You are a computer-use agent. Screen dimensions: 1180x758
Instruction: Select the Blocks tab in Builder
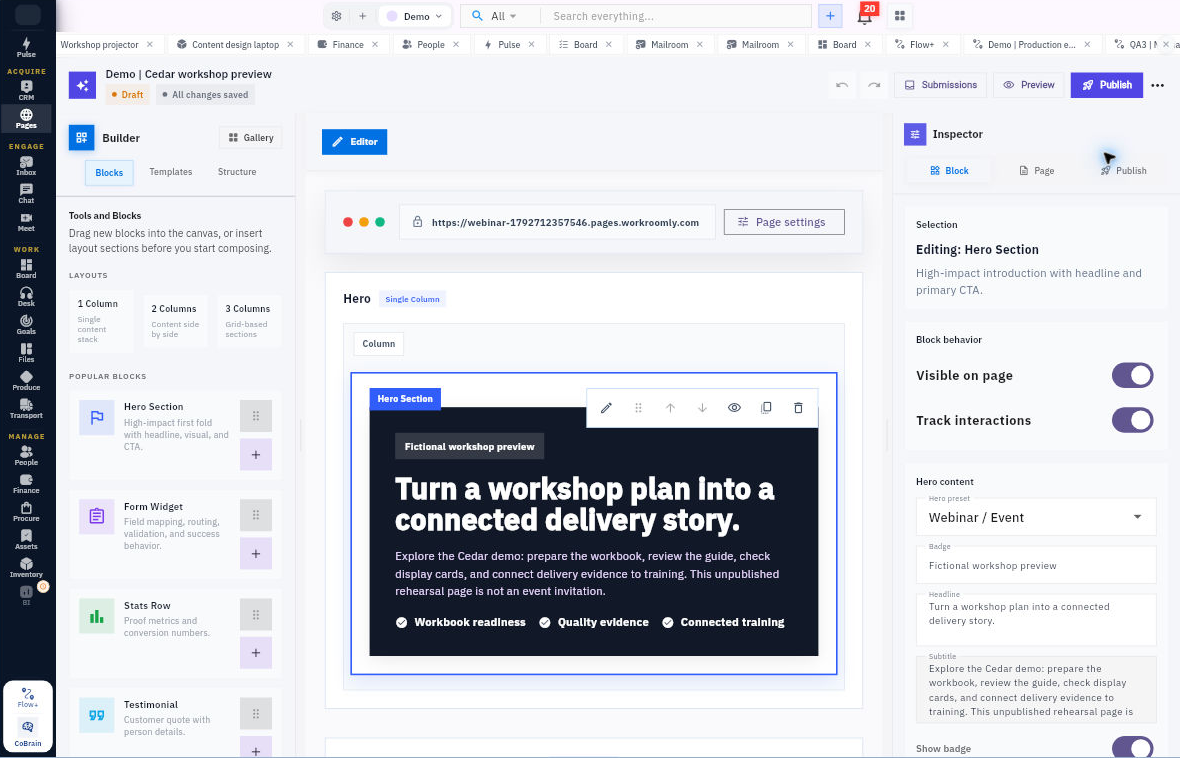click(109, 172)
